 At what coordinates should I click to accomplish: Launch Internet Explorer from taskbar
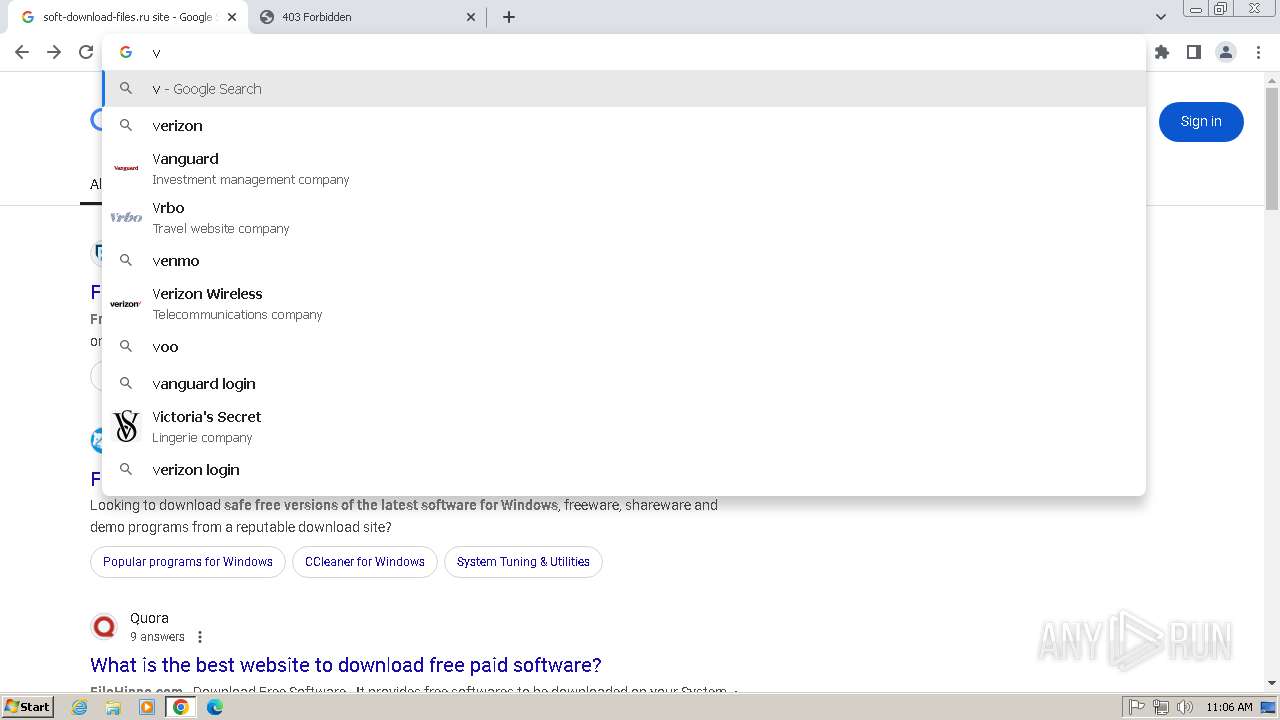[x=80, y=707]
